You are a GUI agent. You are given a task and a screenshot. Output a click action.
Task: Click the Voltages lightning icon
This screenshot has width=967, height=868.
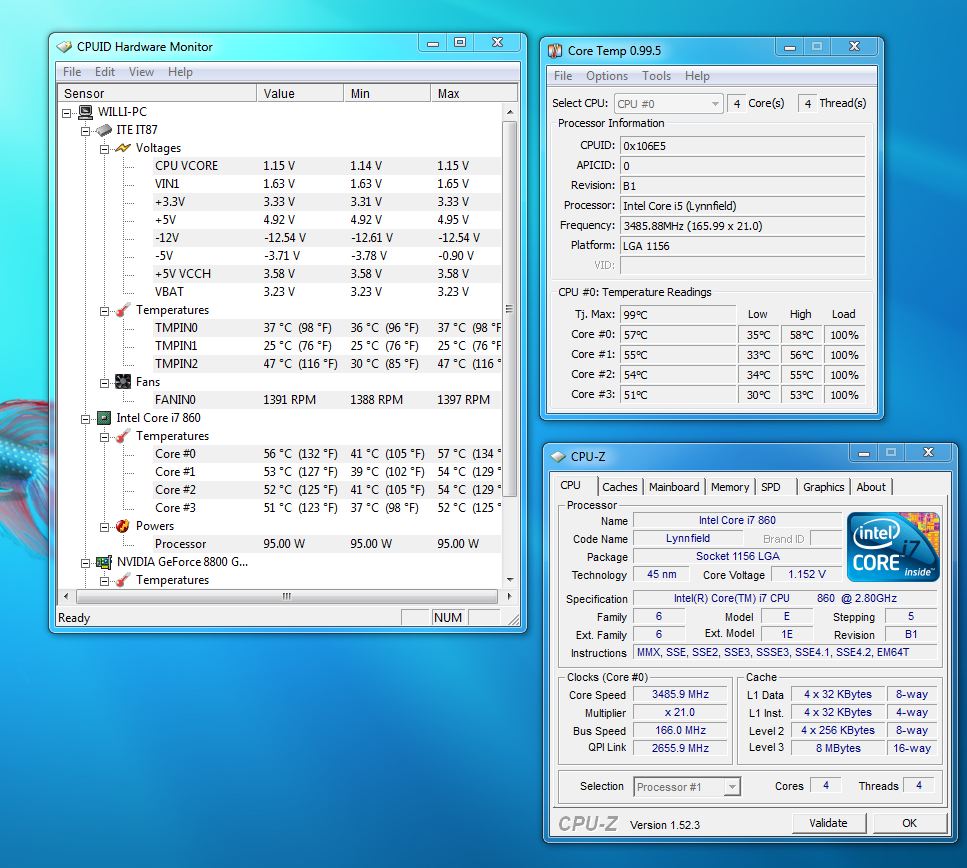tap(123, 148)
